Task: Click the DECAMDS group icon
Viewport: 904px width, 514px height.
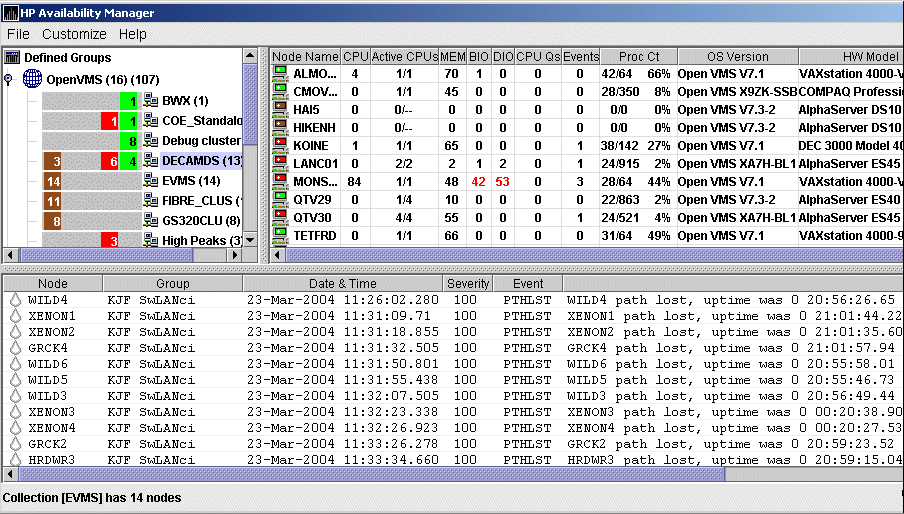Action: (150, 161)
